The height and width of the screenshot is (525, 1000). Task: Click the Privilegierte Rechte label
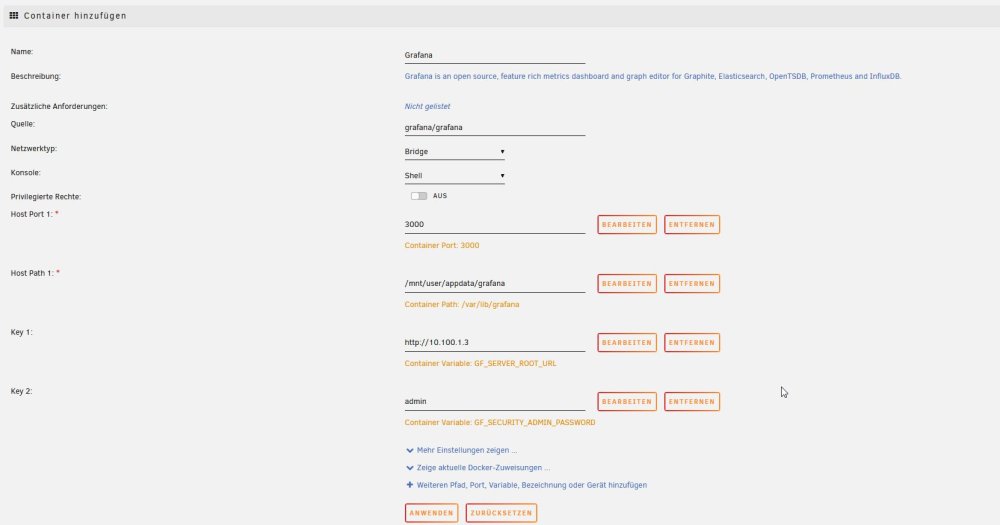(x=45, y=196)
